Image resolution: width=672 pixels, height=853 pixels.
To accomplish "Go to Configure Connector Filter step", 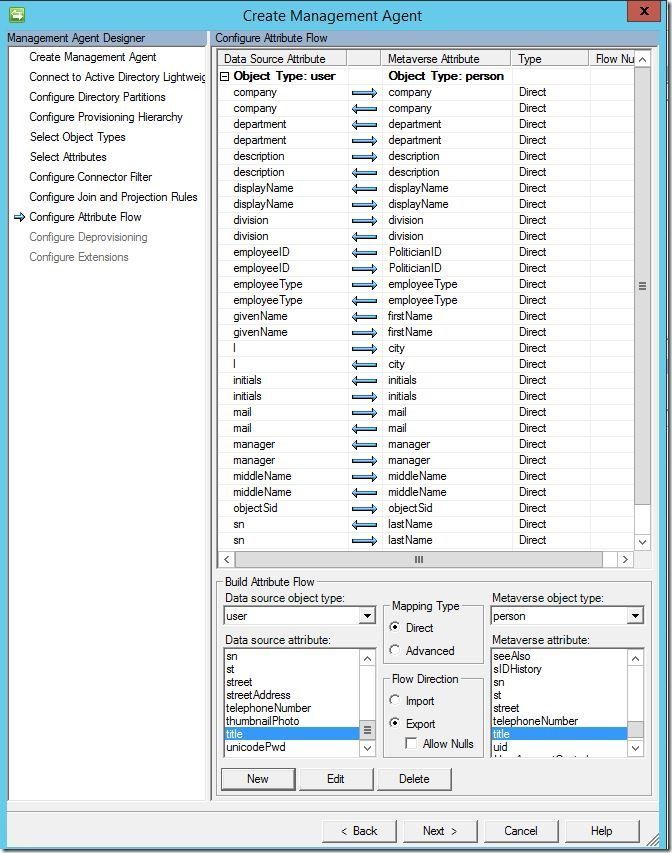I will (91, 177).
